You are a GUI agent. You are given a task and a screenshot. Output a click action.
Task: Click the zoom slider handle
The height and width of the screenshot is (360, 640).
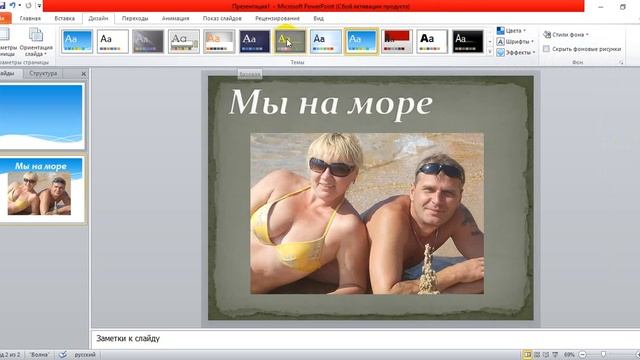tap(603, 355)
